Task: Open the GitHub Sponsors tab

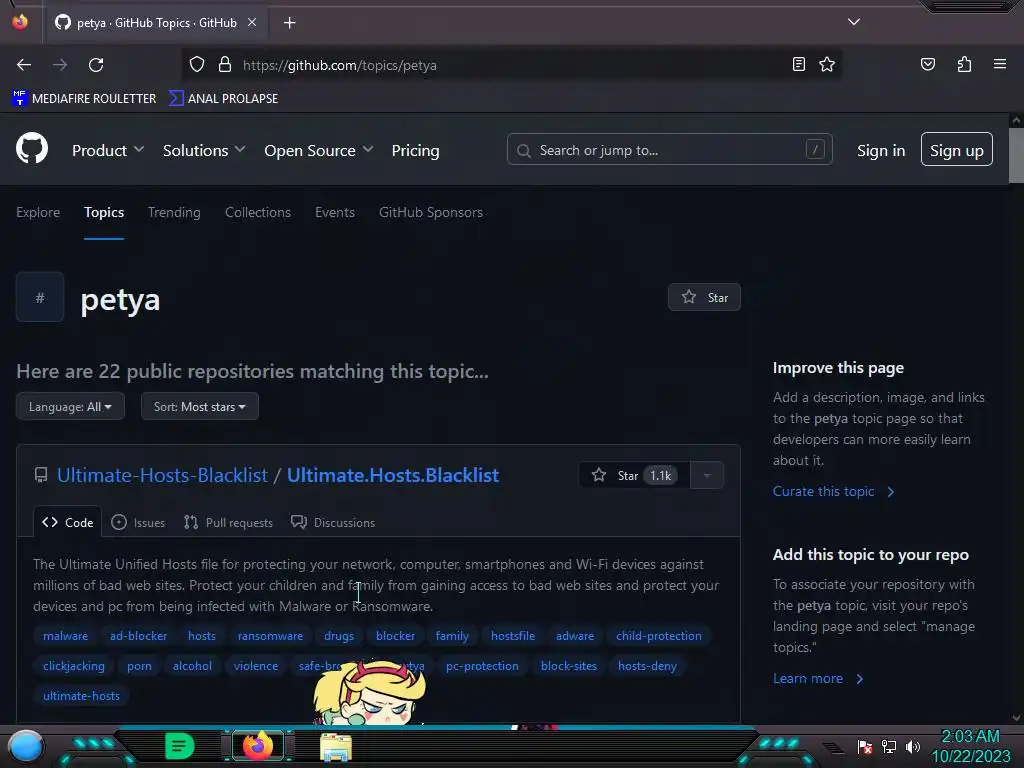Action: coord(430,212)
